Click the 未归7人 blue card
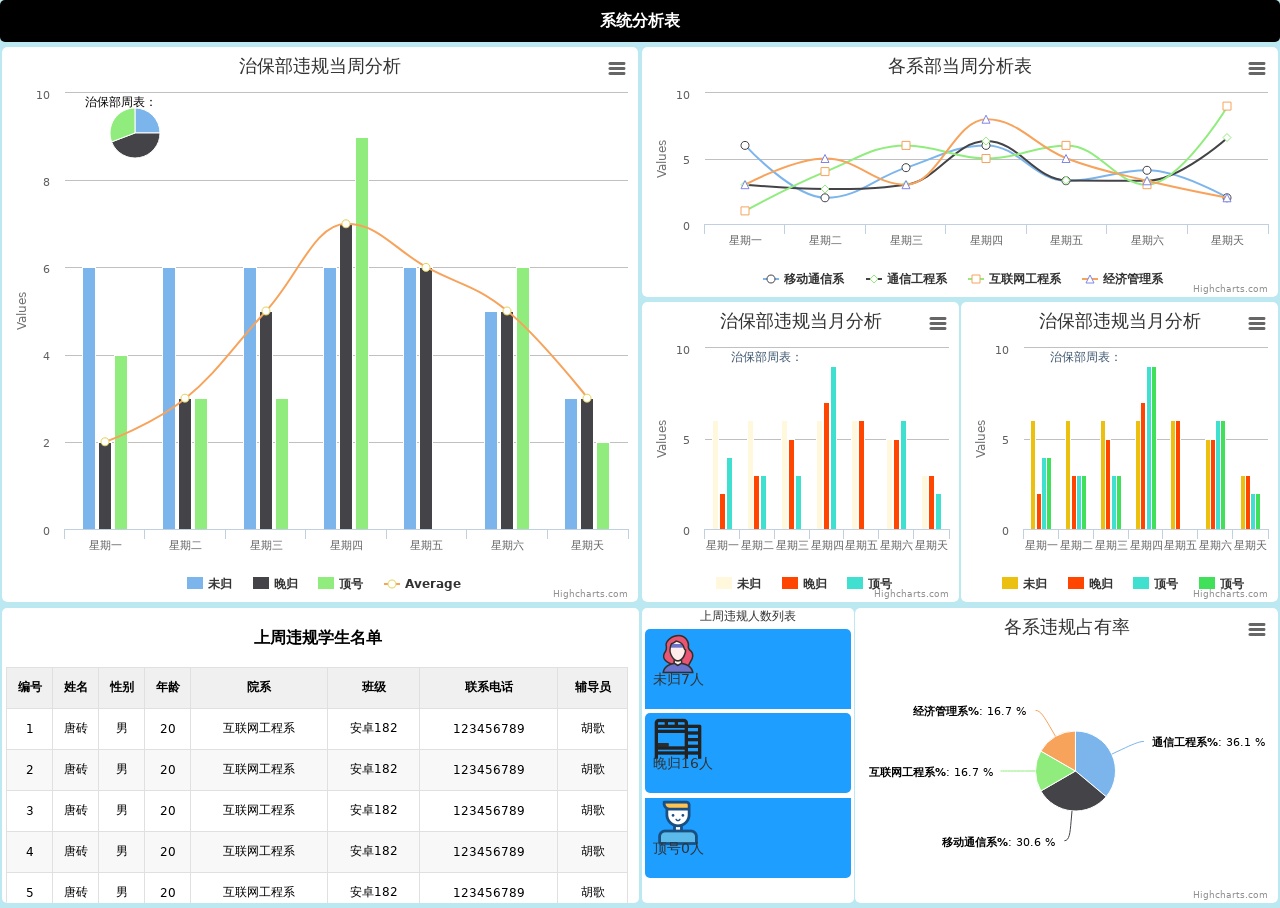The height and width of the screenshot is (908, 1280). pyautogui.click(x=748, y=669)
